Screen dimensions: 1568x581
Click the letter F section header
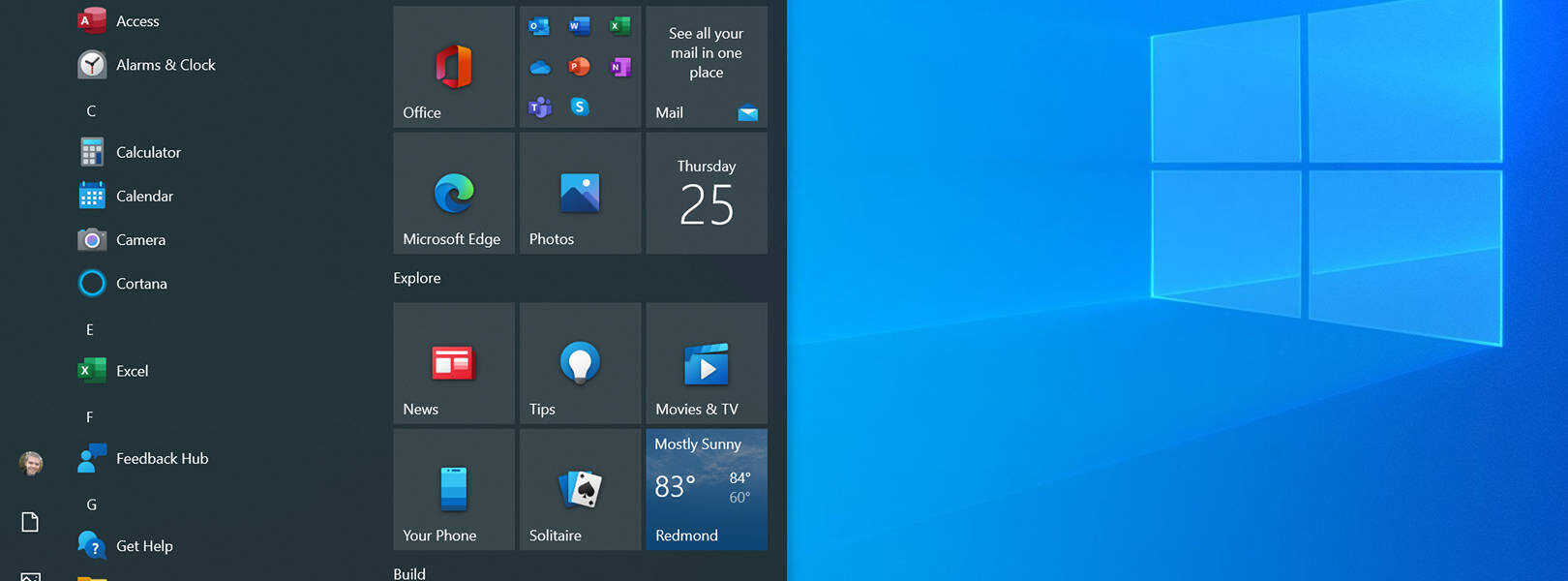[x=90, y=417]
